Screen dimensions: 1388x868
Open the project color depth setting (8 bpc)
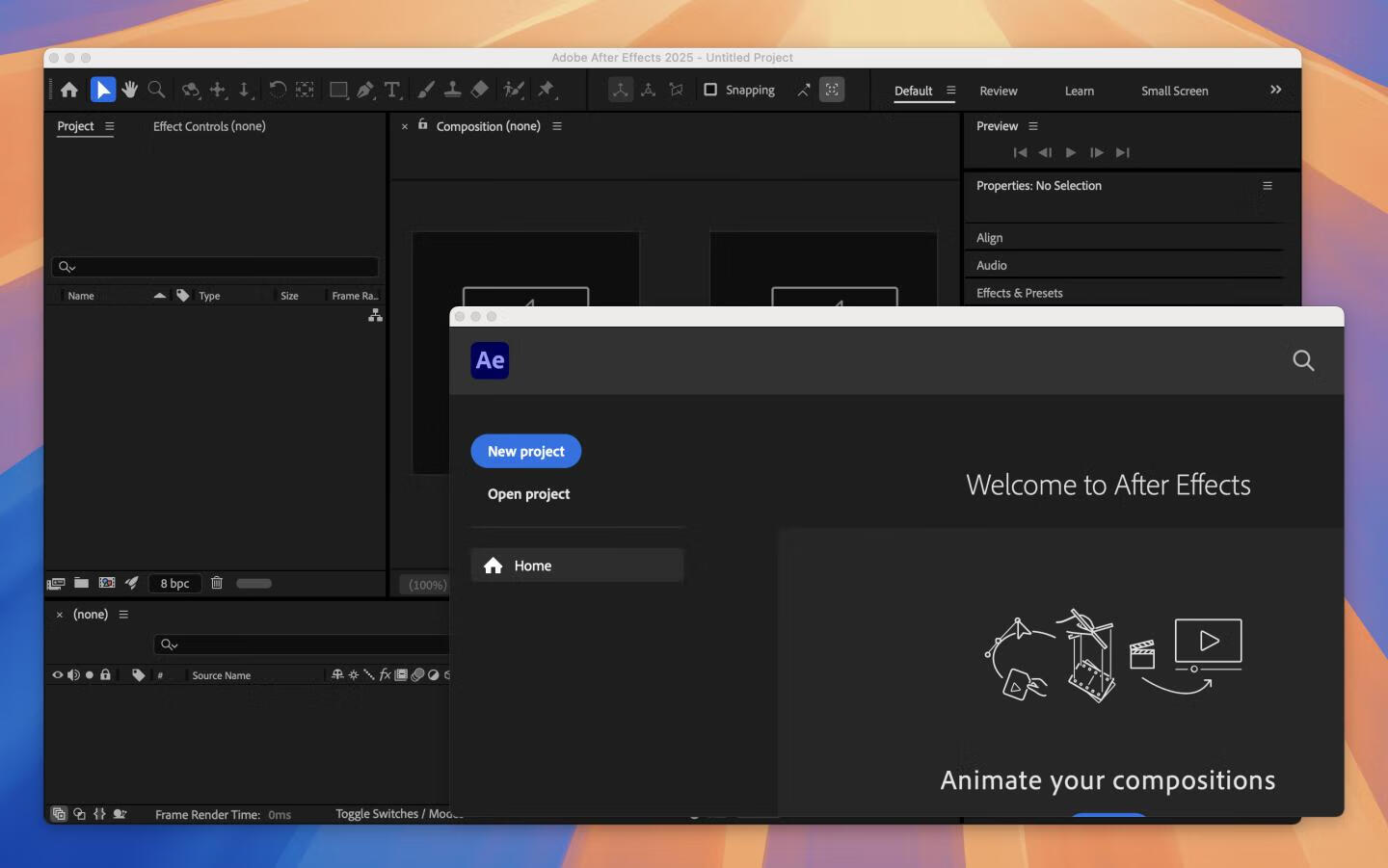click(174, 583)
